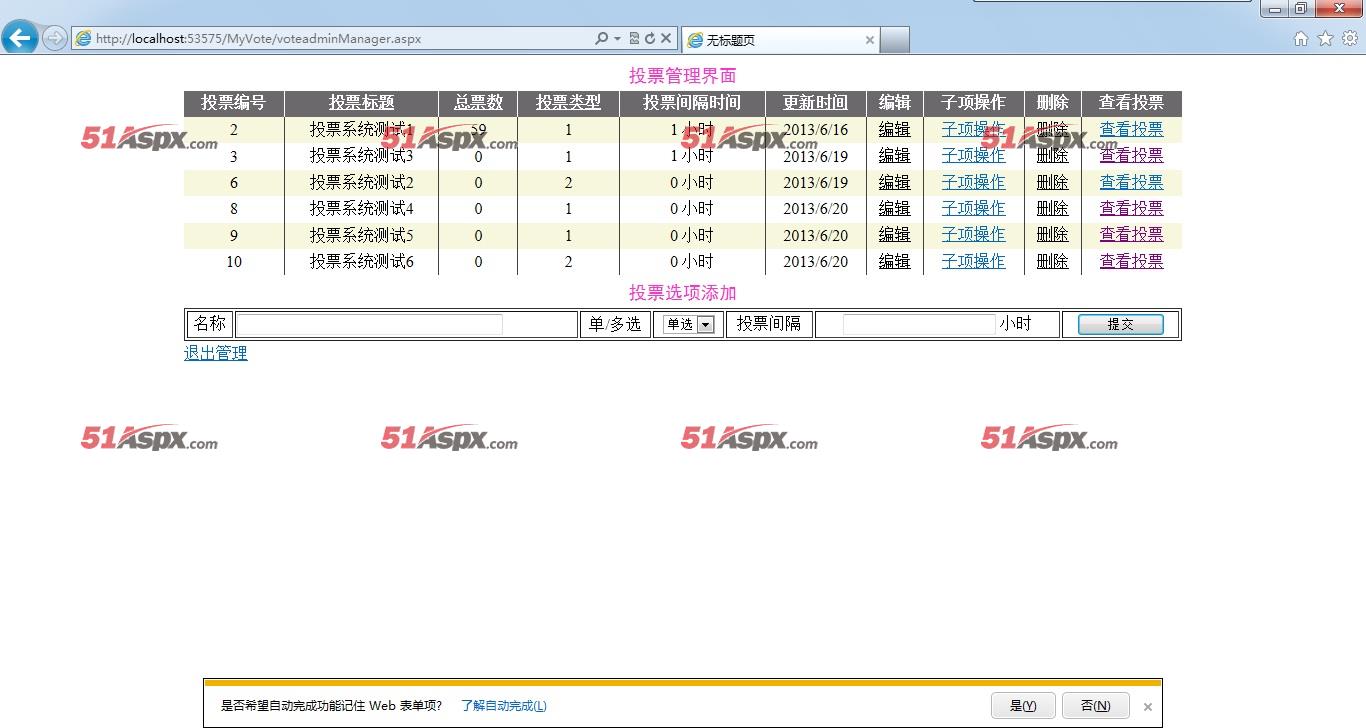Viewport: 1366px width, 728px height.
Task: Toggle compatibility view icon in address bar
Action: 634,39
